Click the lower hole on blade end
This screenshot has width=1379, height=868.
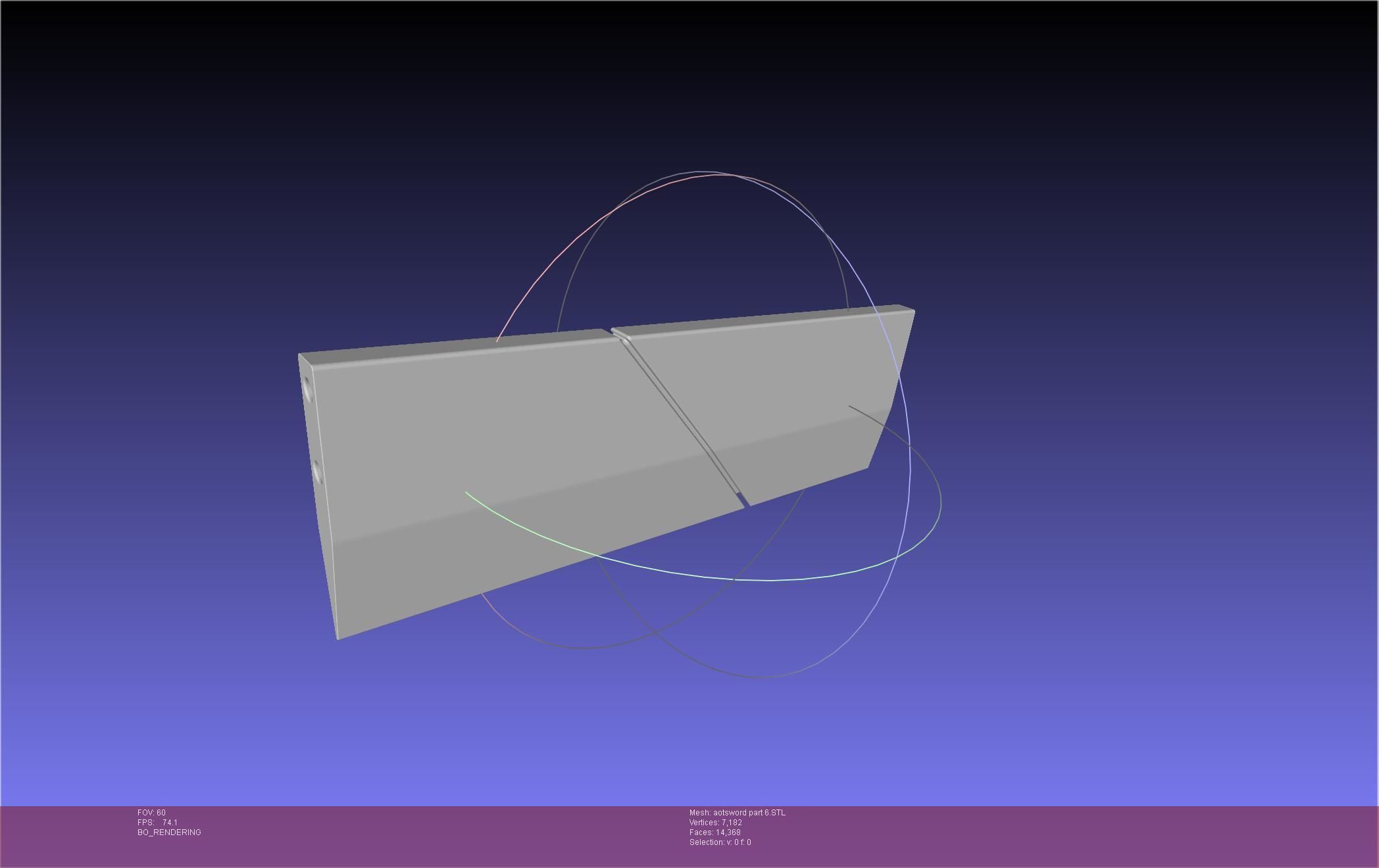[316, 472]
